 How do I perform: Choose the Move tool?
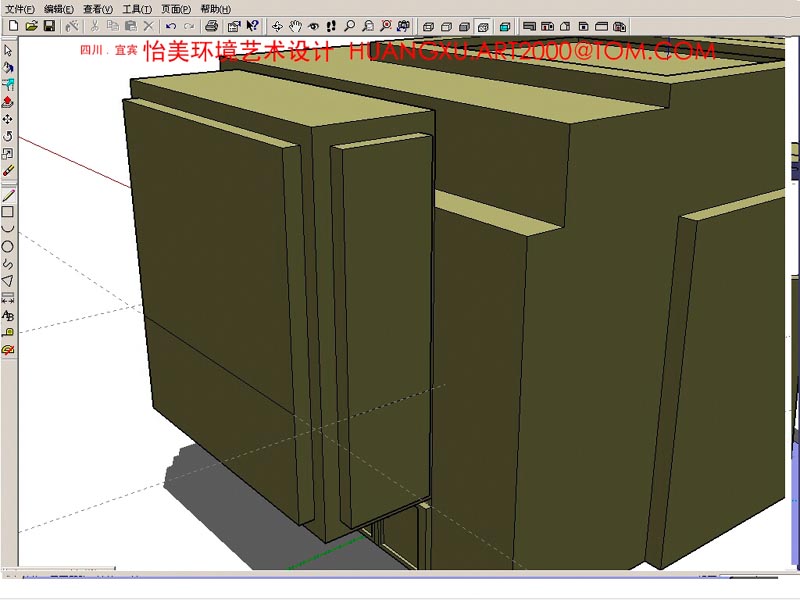[x=8, y=119]
